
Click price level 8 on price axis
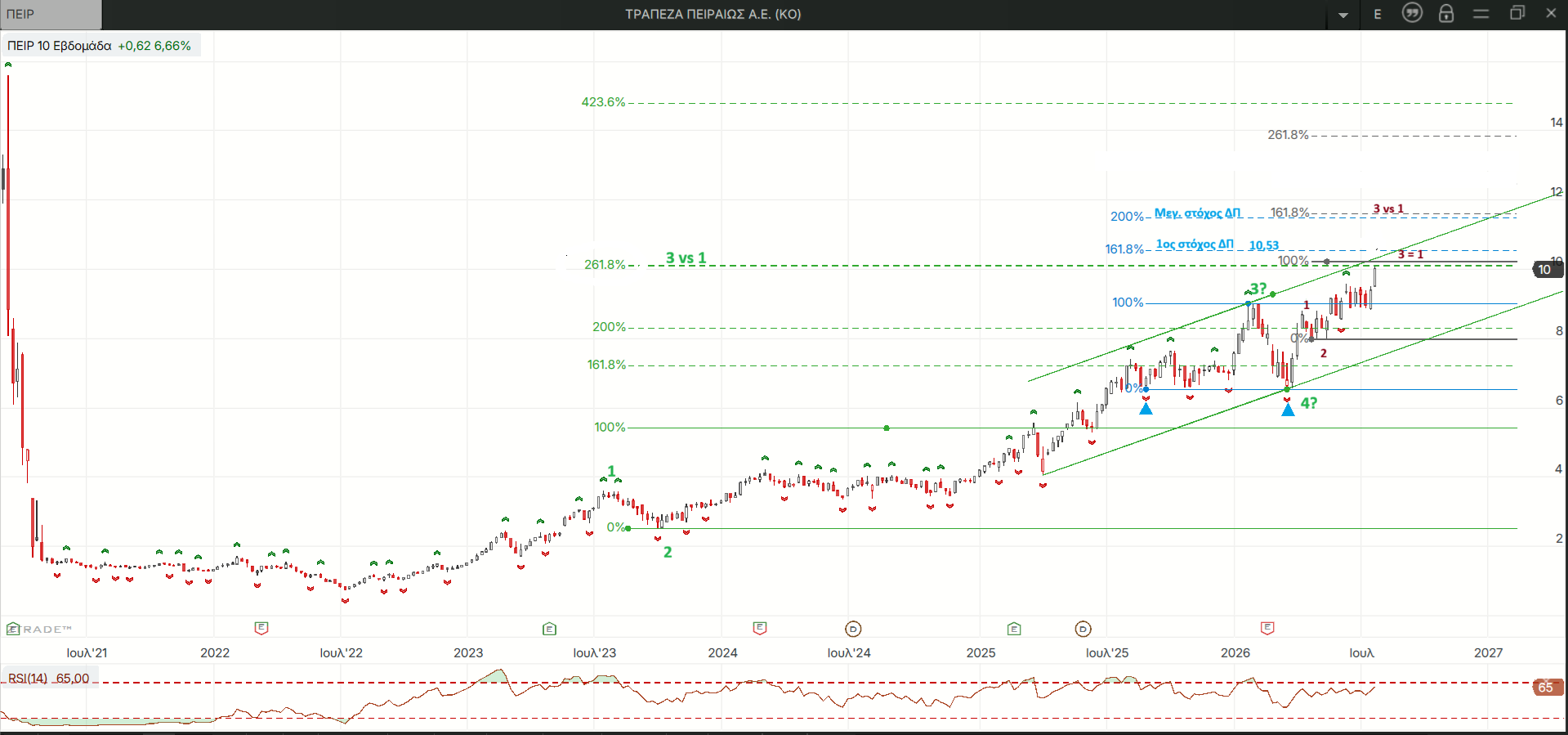pyautogui.click(x=1559, y=331)
